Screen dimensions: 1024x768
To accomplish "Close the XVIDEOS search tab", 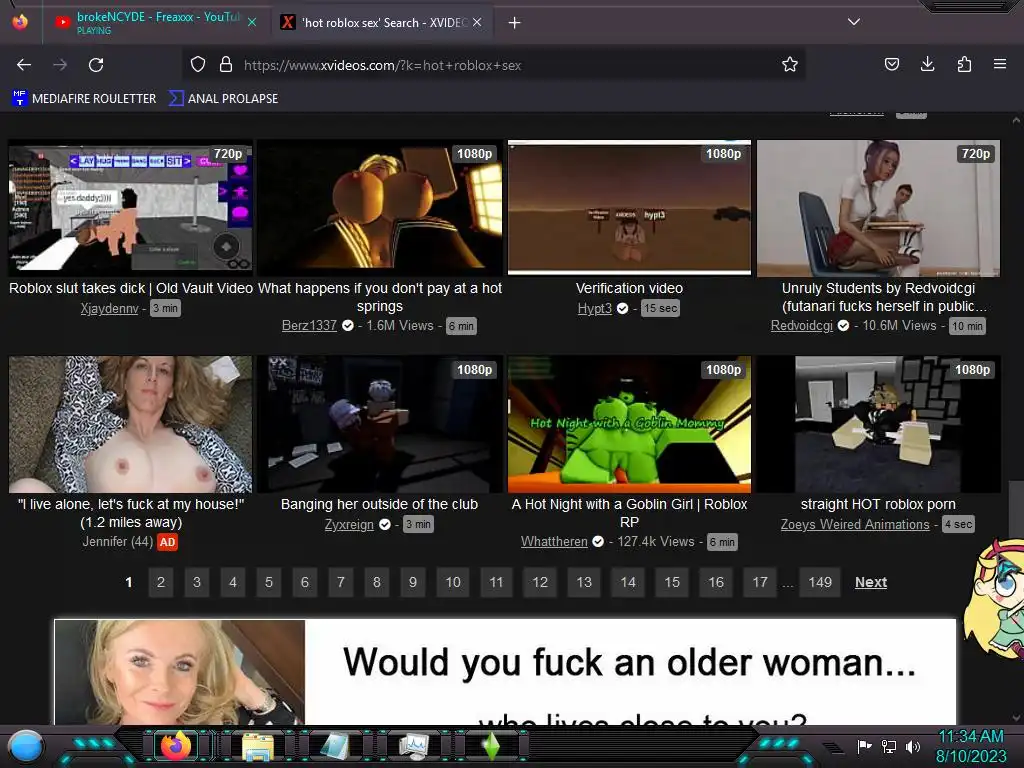I will [x=477, y=22].
